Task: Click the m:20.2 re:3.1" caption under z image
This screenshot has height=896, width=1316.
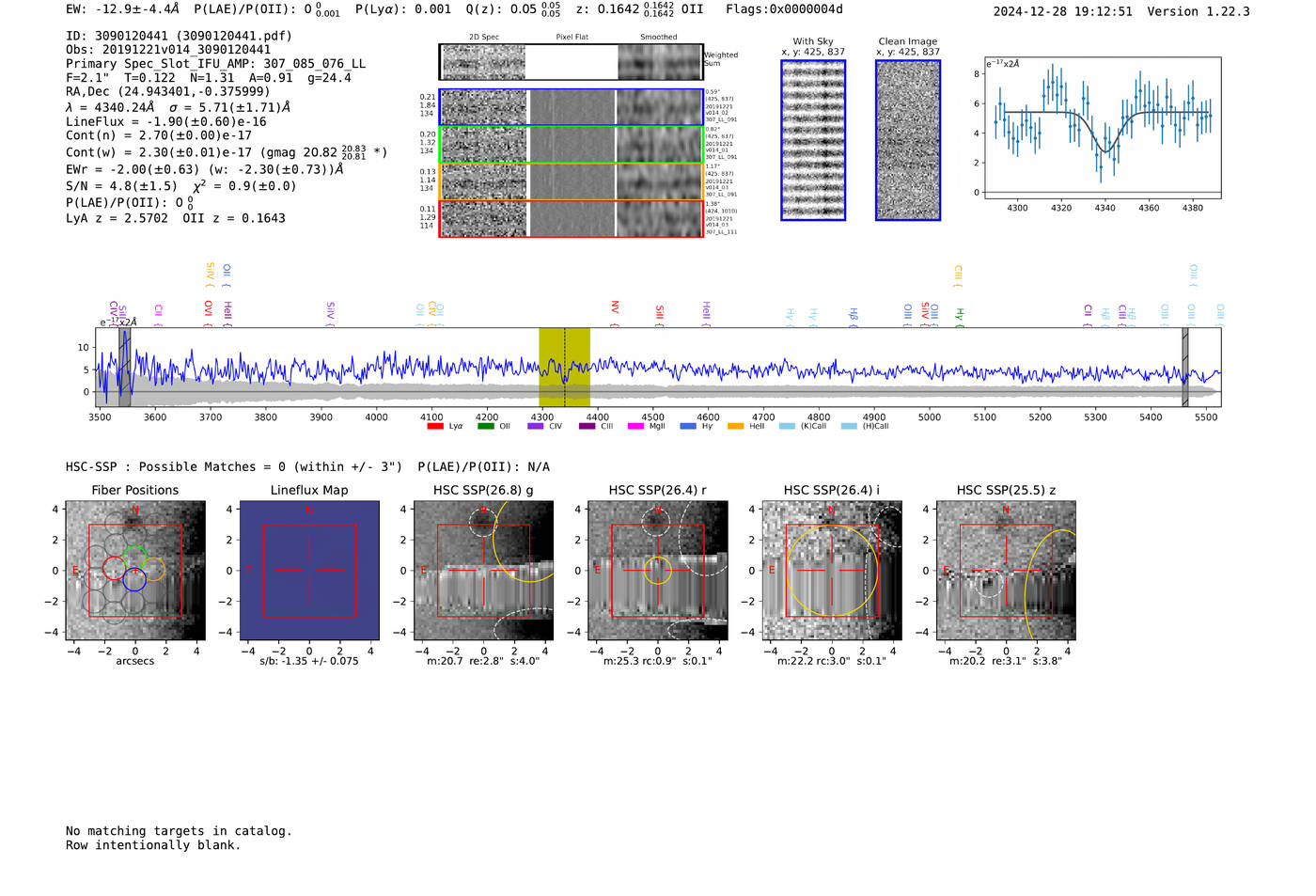Action: coord(1006,661)
